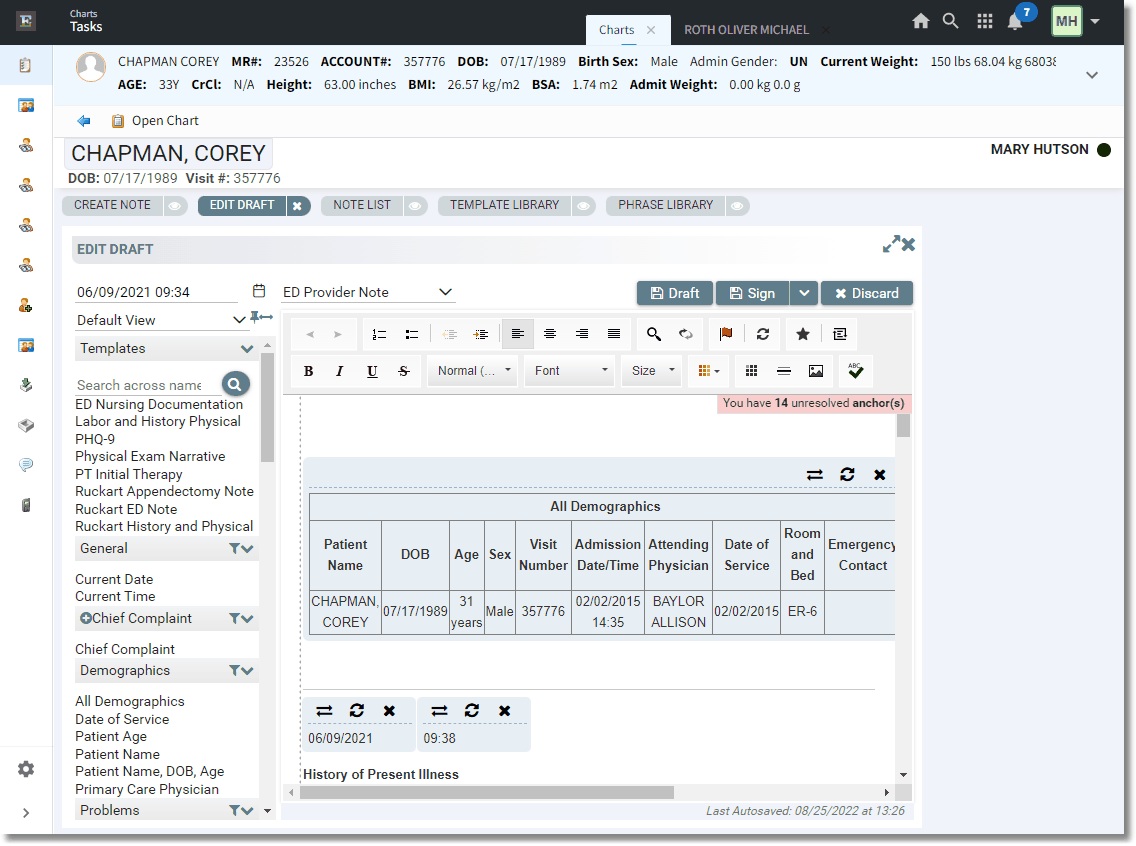
Task: View notifications bell with 7 alerts
Action: (1016, 22)
